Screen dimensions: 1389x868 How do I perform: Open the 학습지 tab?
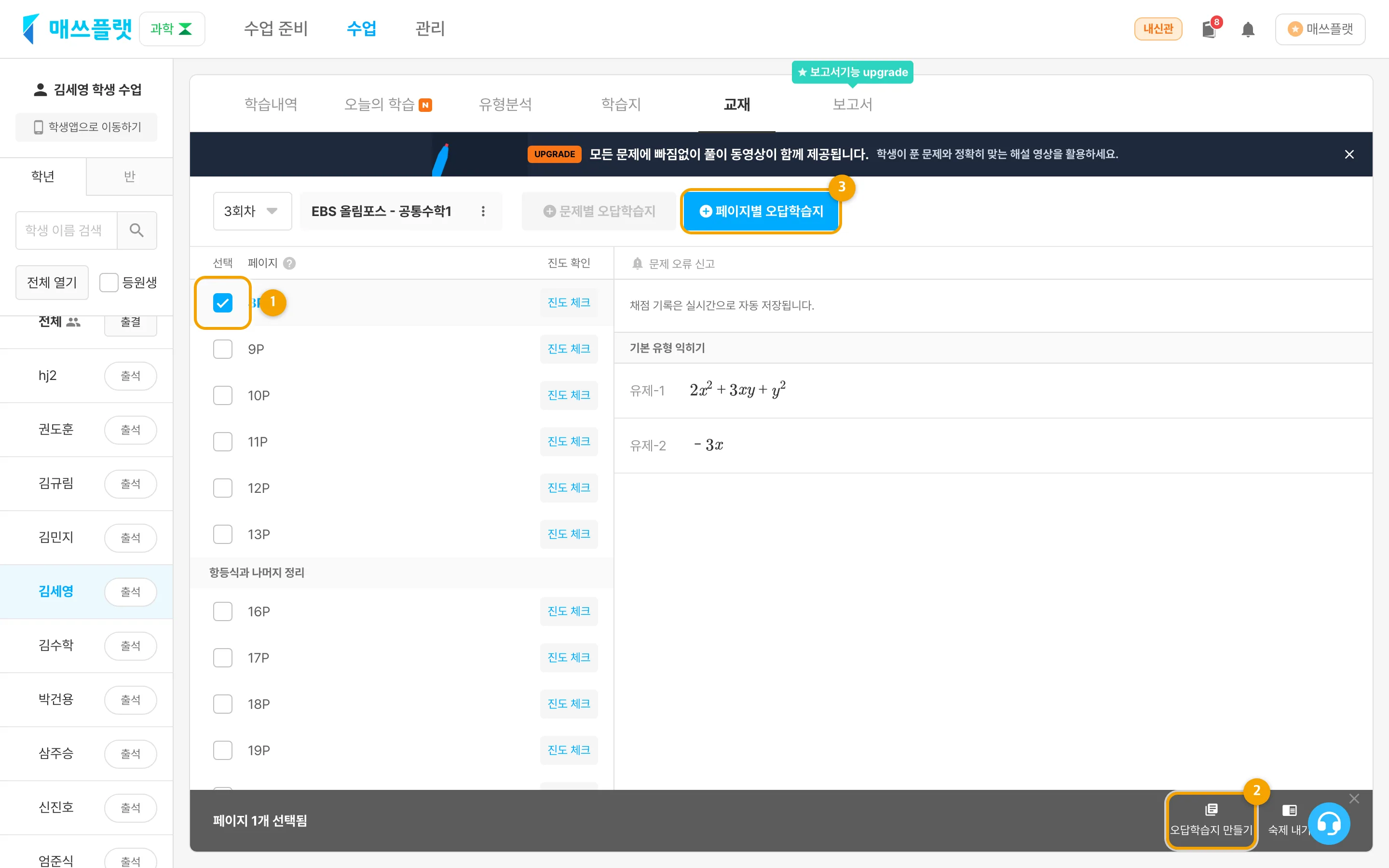pos(620,104)
